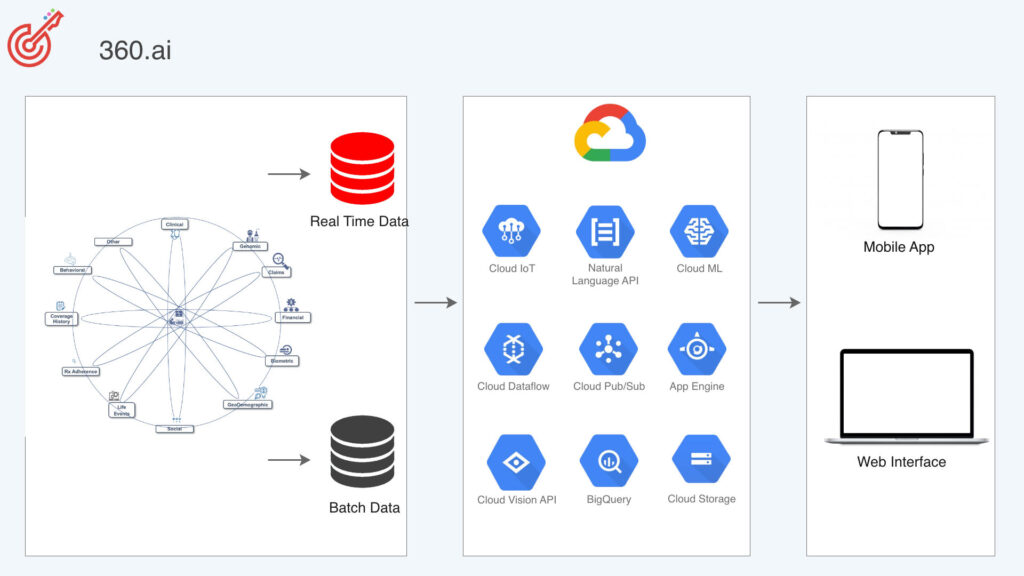The width and height of the screenshot is (1024, 576).
Task: Click the "Real Time Data" caption
Action: (359, 221)
